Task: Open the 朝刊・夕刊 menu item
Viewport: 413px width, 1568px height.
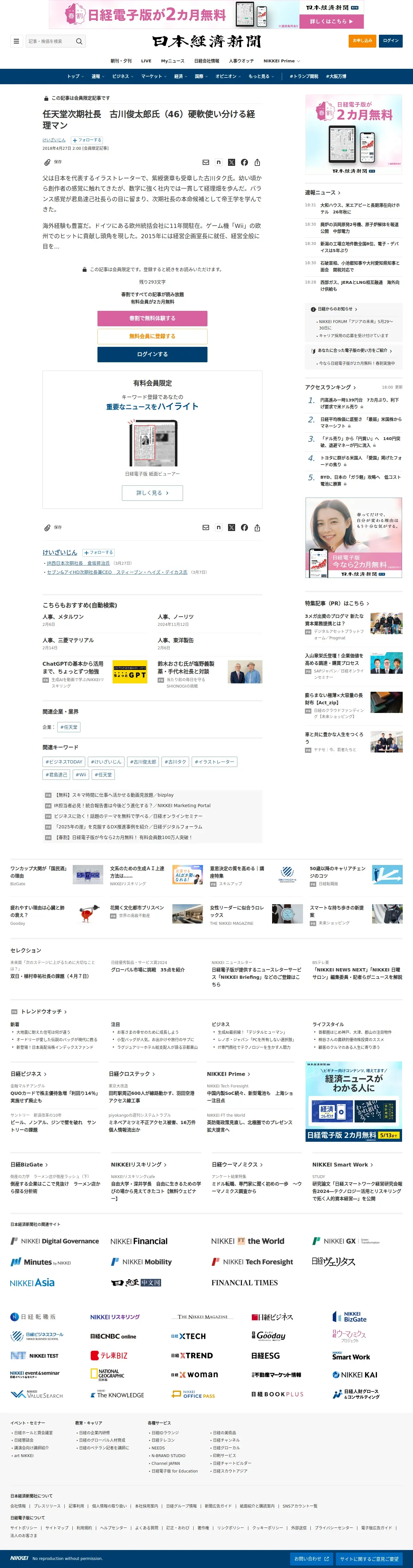Action: 121,61
